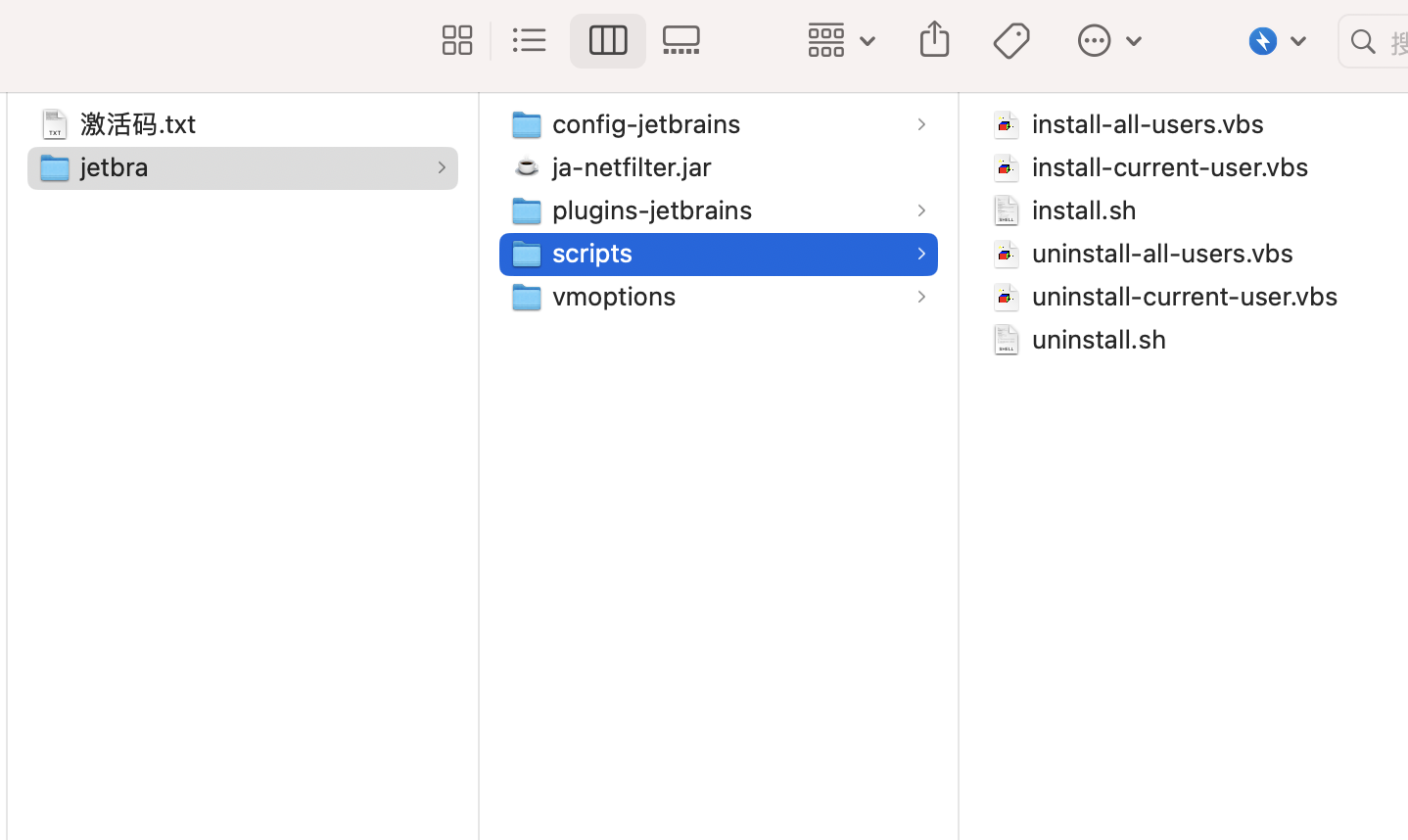
Task: Open the group-by options dropdown
Action: [841, 41]
